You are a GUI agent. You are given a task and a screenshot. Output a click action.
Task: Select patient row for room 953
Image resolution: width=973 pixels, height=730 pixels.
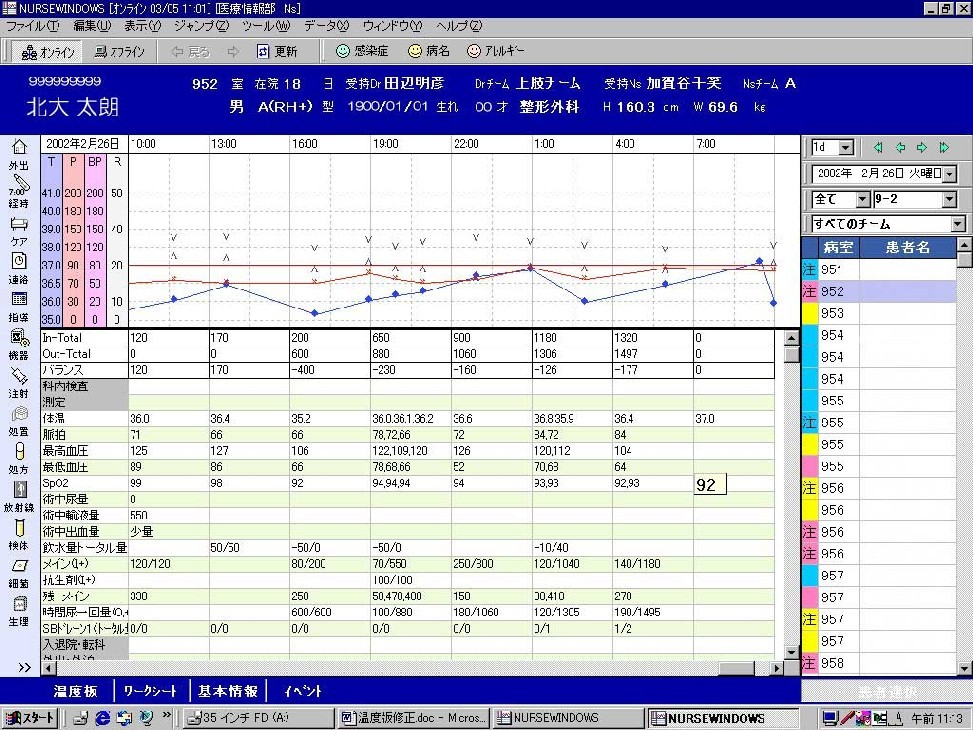[x=879, y=313]
